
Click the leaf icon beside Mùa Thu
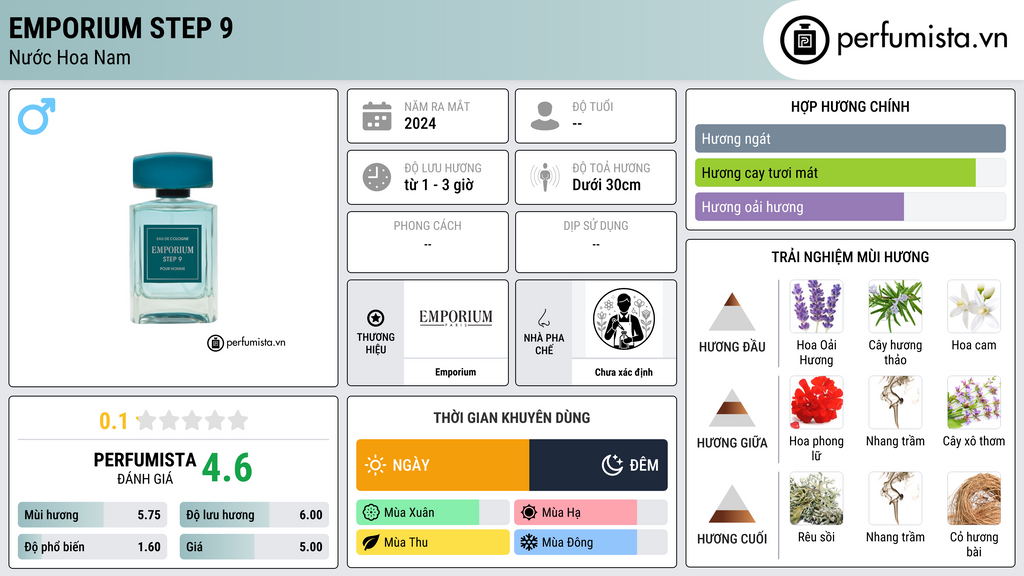click(371, 542)
